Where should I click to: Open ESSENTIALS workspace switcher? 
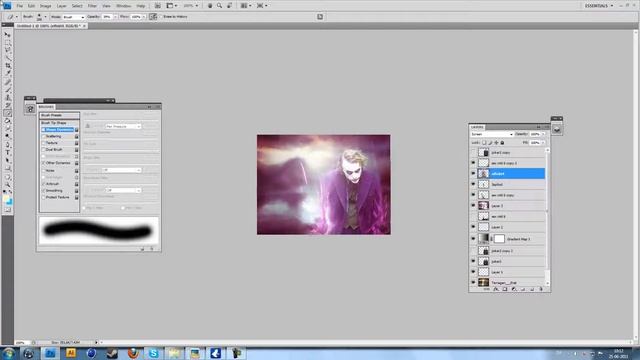(x=599, y=6)
